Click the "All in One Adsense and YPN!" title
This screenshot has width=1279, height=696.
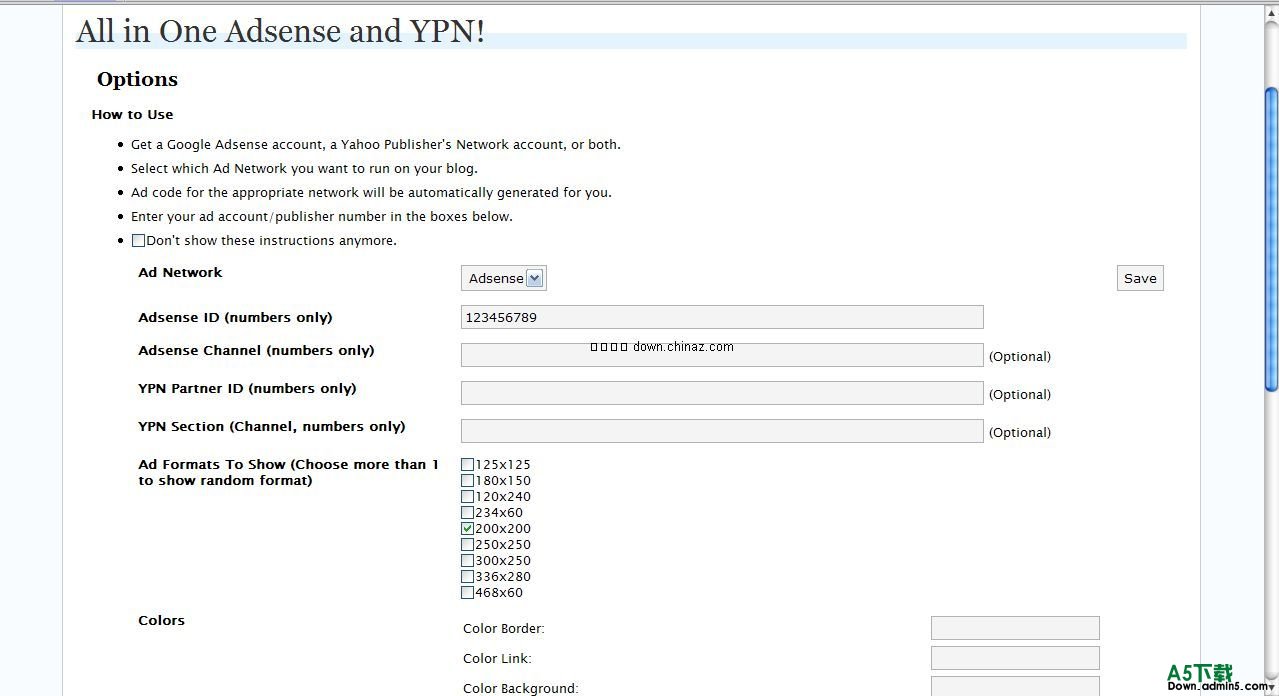[x=280, y=31]
